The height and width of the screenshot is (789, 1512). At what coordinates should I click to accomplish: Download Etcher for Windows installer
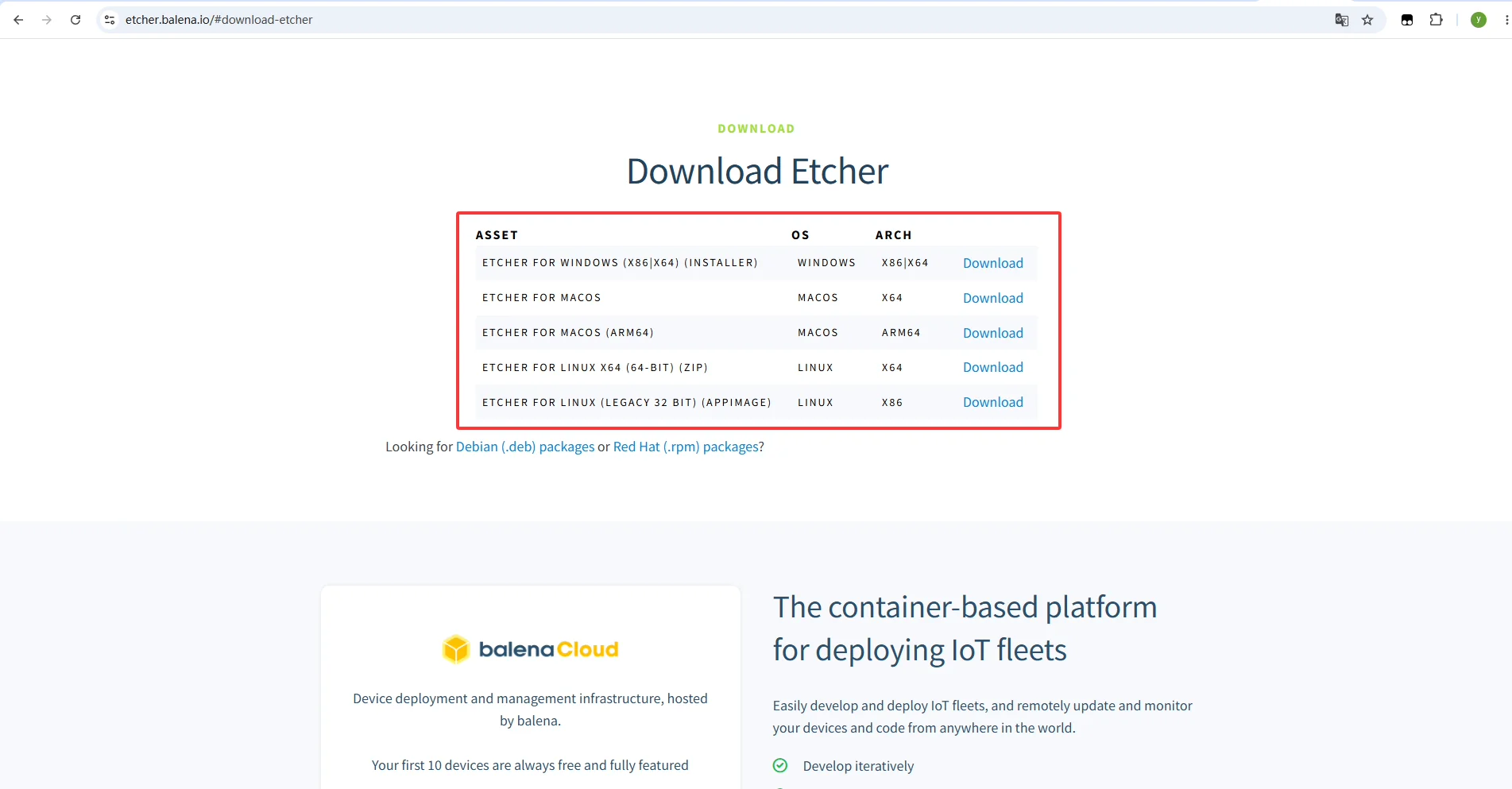click(x=992, y=263)
